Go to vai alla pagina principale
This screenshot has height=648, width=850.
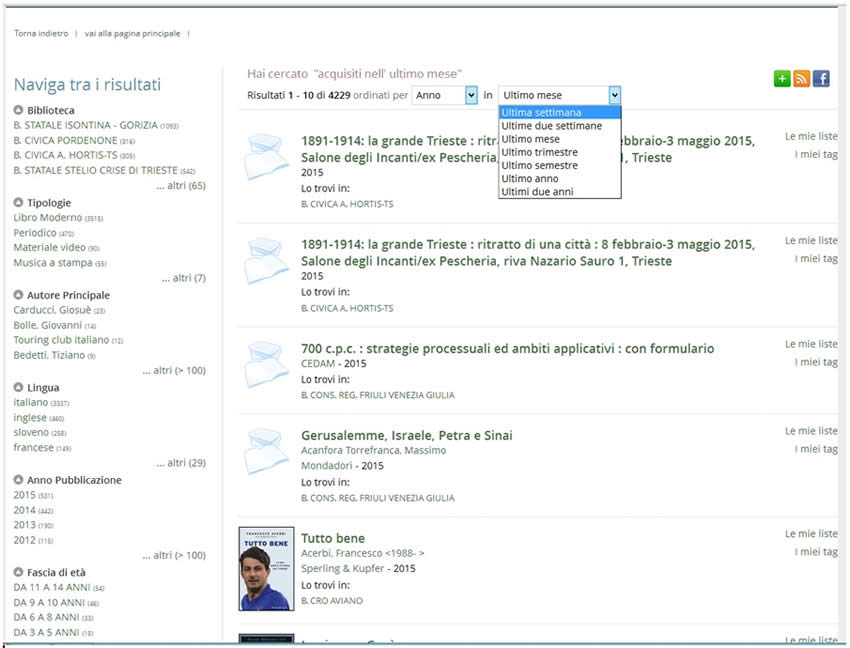[132, 33]
